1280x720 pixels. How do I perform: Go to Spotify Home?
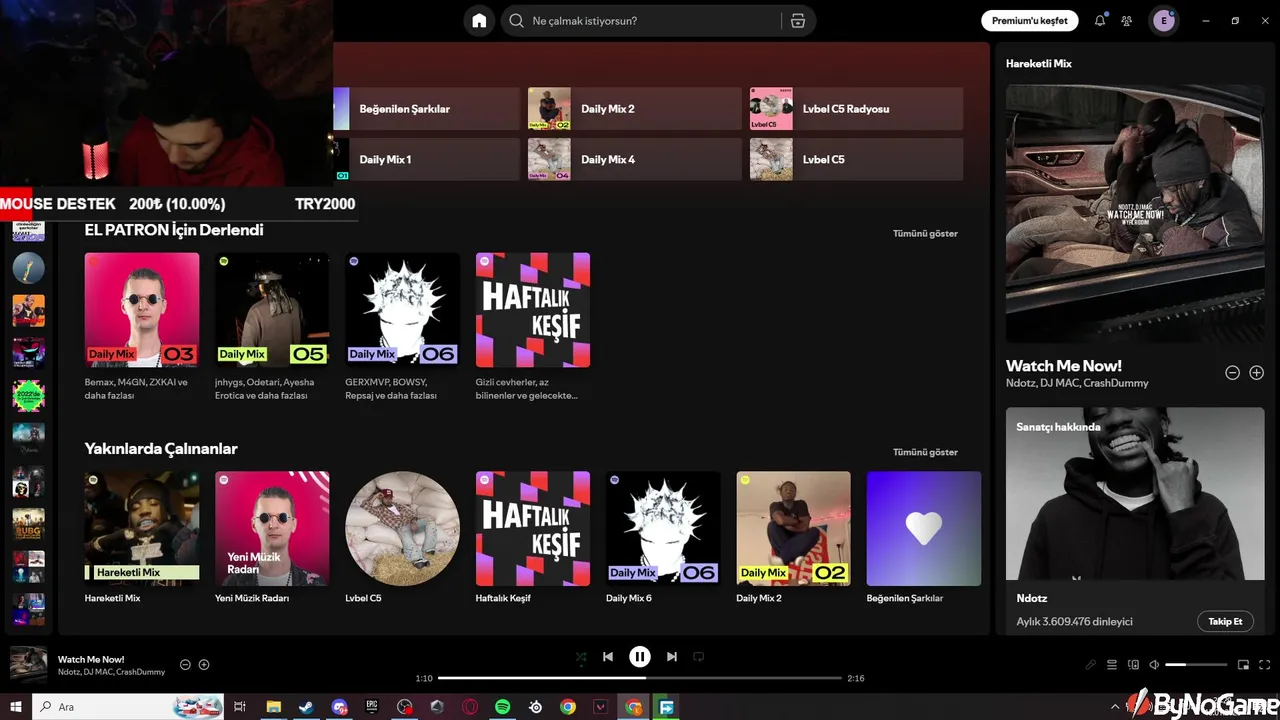coord(479,21)
